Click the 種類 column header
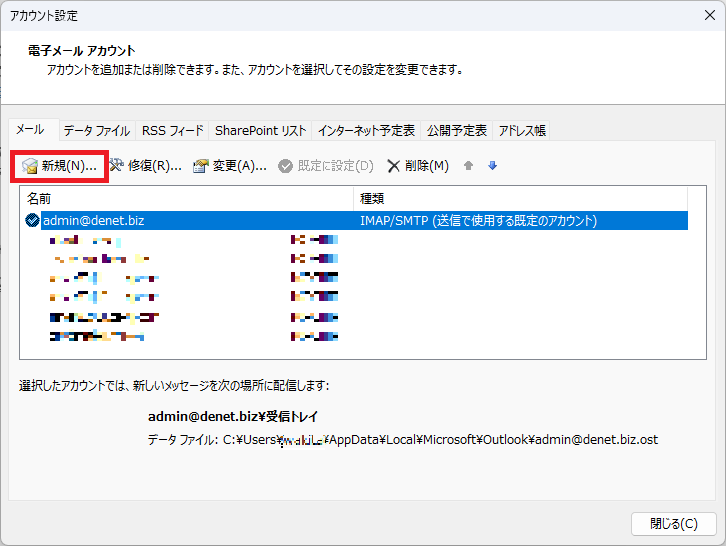This screenshot has width=726, height=546. coord(520,199)
